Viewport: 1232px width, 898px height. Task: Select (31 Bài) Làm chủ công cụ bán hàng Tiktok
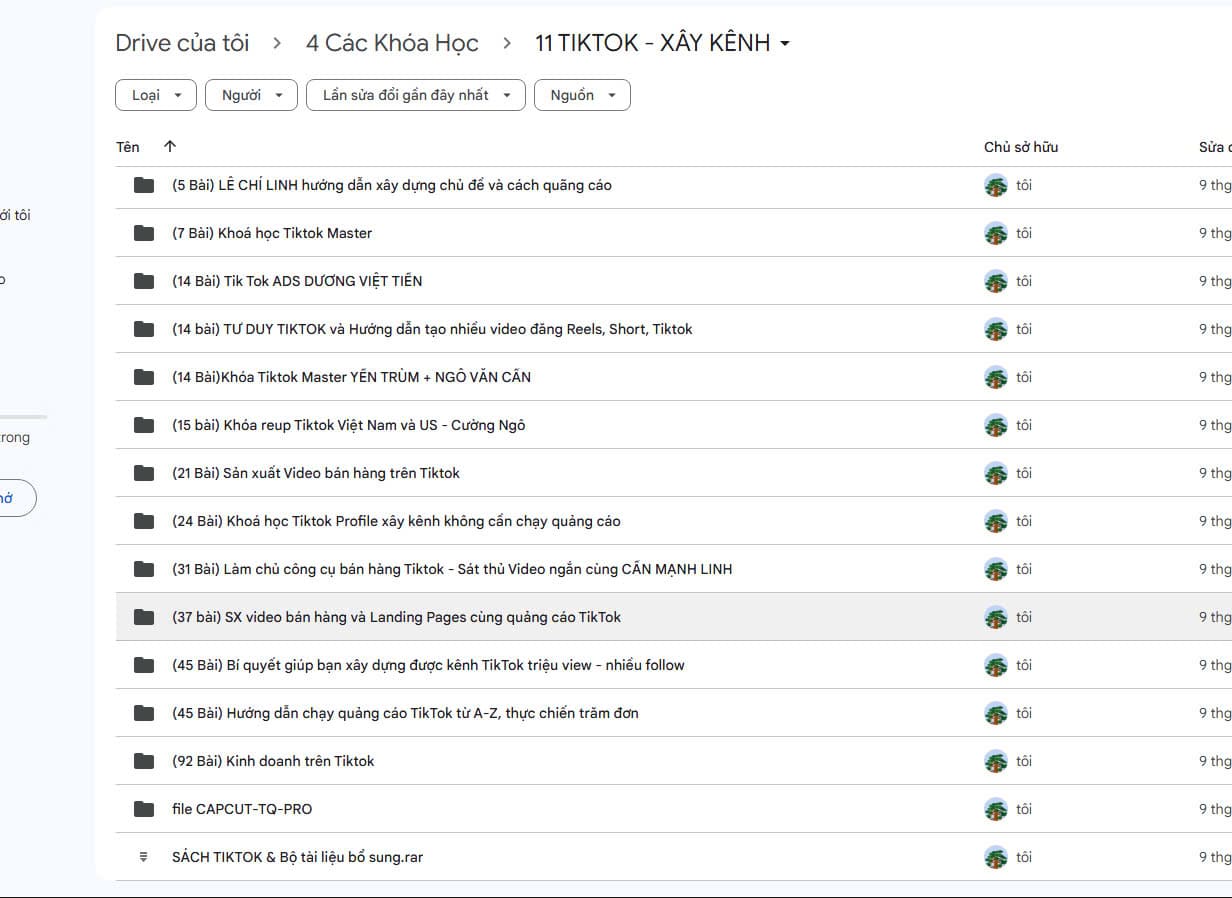(452, 569)
